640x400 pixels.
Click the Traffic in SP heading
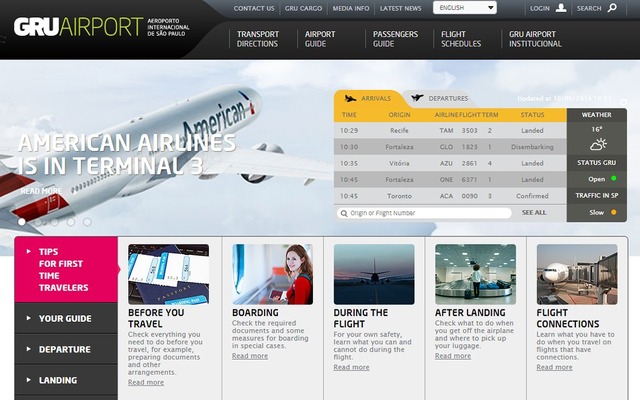[597, 196]
